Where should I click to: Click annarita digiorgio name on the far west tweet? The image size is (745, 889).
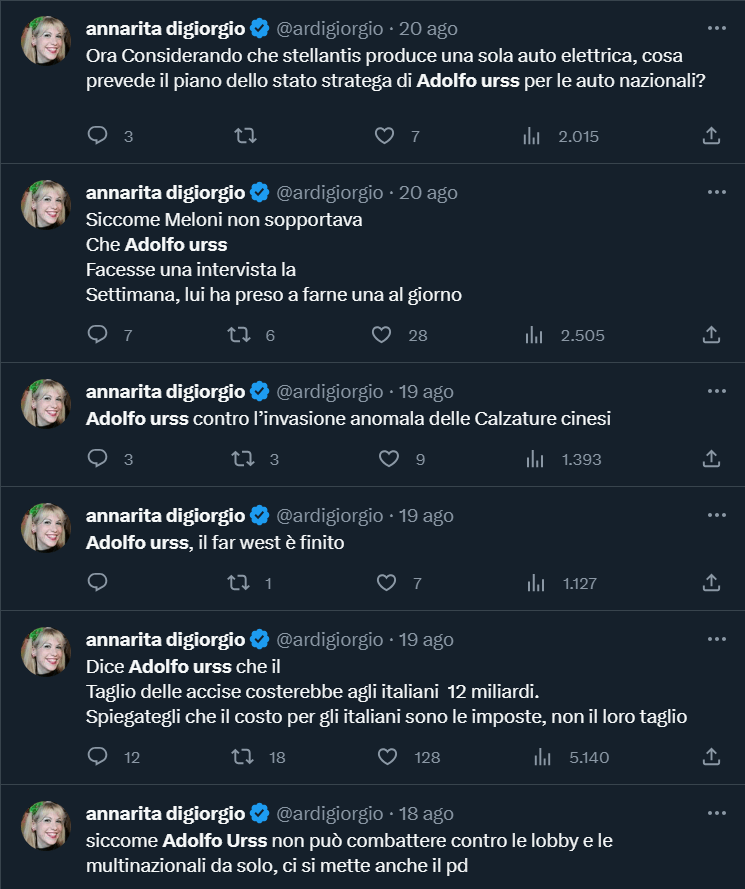165,516
